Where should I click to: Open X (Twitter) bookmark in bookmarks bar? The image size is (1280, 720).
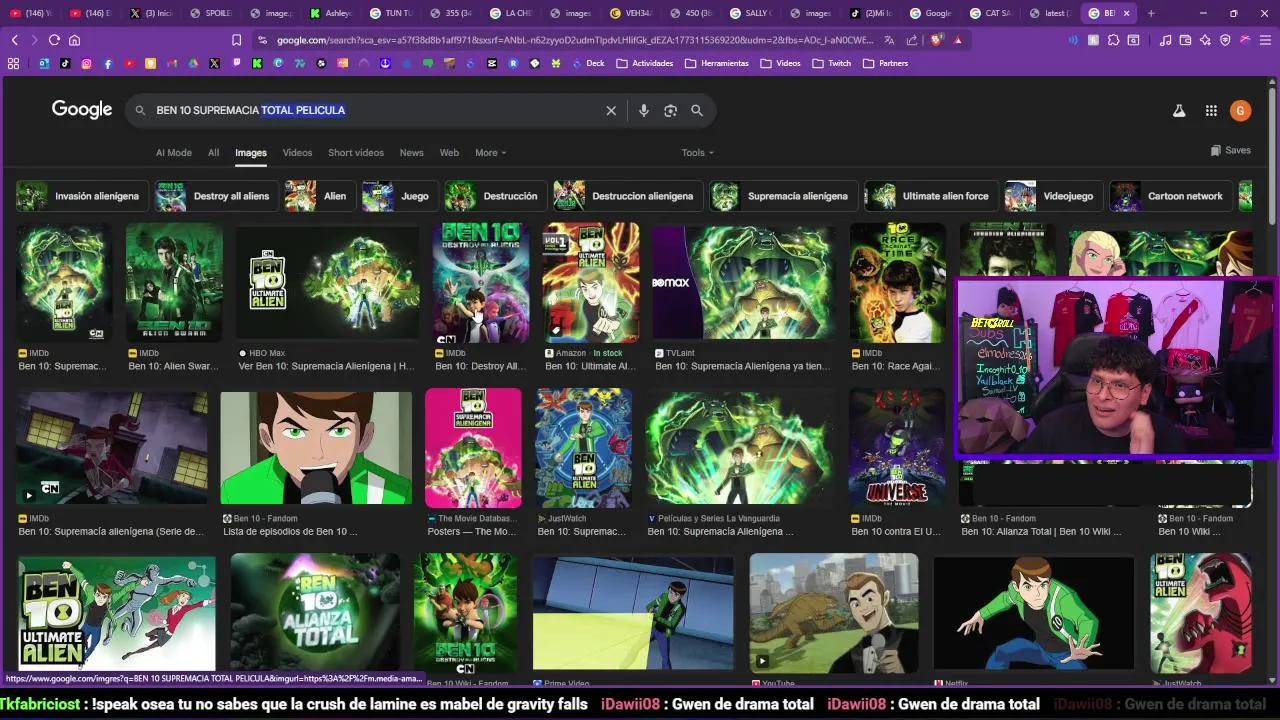(214, 63)
